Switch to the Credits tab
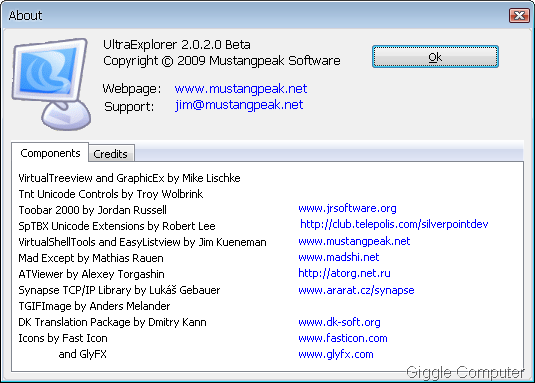The height and width of the screenshot is (383, 535). pos(111,154)
